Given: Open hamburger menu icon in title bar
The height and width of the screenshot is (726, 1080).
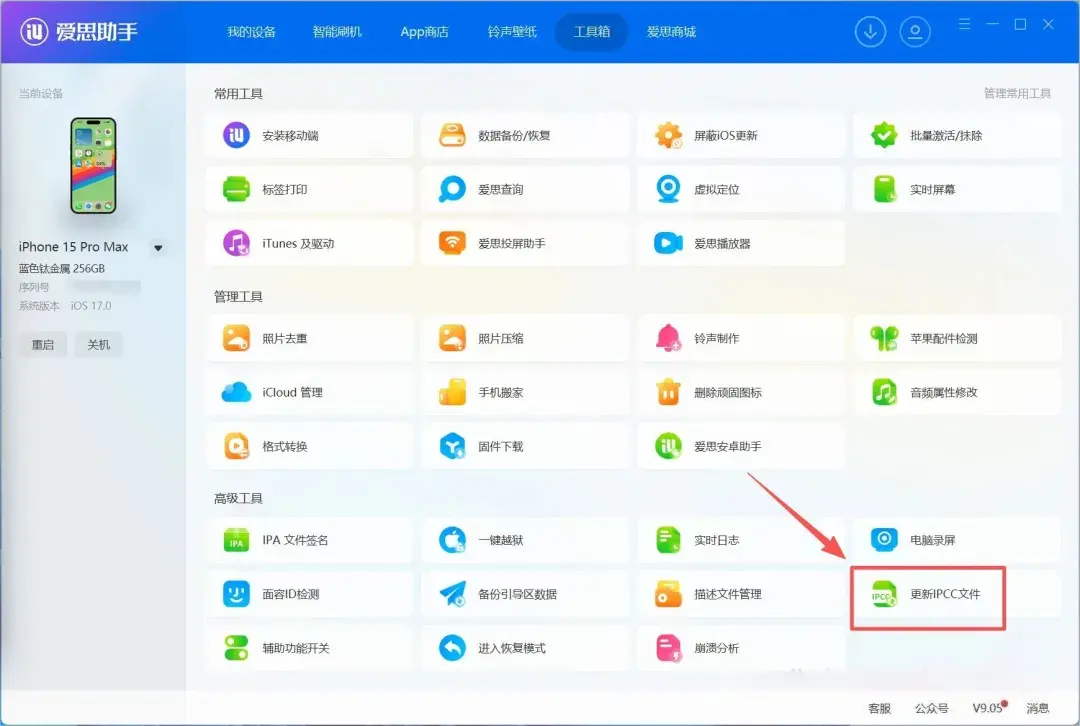Looking at the screenshot, I should pyautogui.click(x=964, y=24).
